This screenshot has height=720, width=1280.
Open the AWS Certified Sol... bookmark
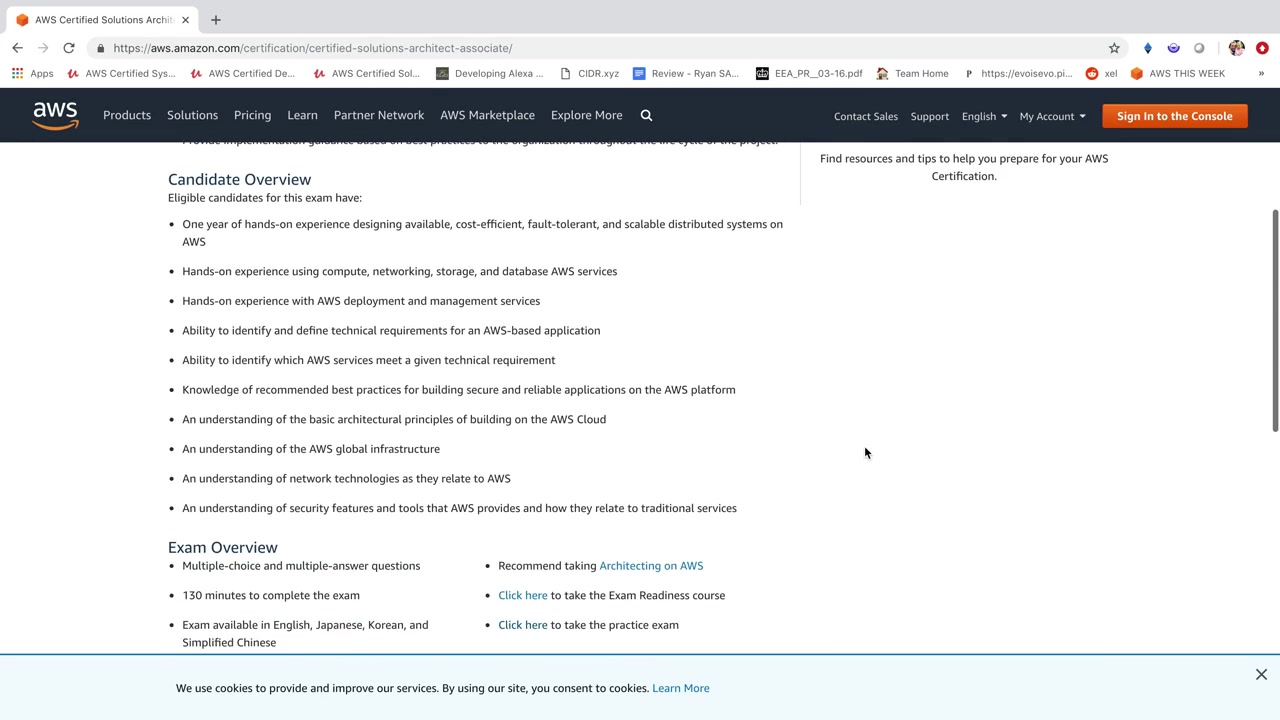[x=366, y=73]
